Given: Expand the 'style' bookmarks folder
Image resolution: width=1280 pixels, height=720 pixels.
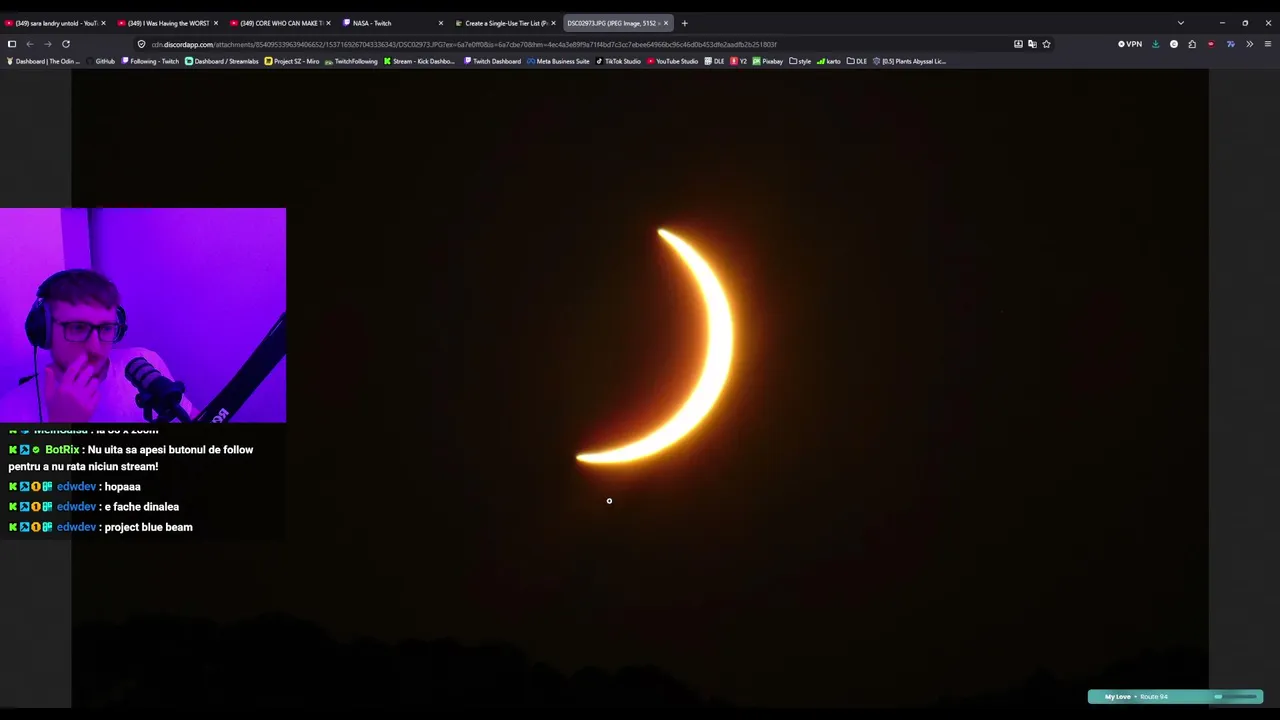Looking at the screenshot, I should pos(800,61).
